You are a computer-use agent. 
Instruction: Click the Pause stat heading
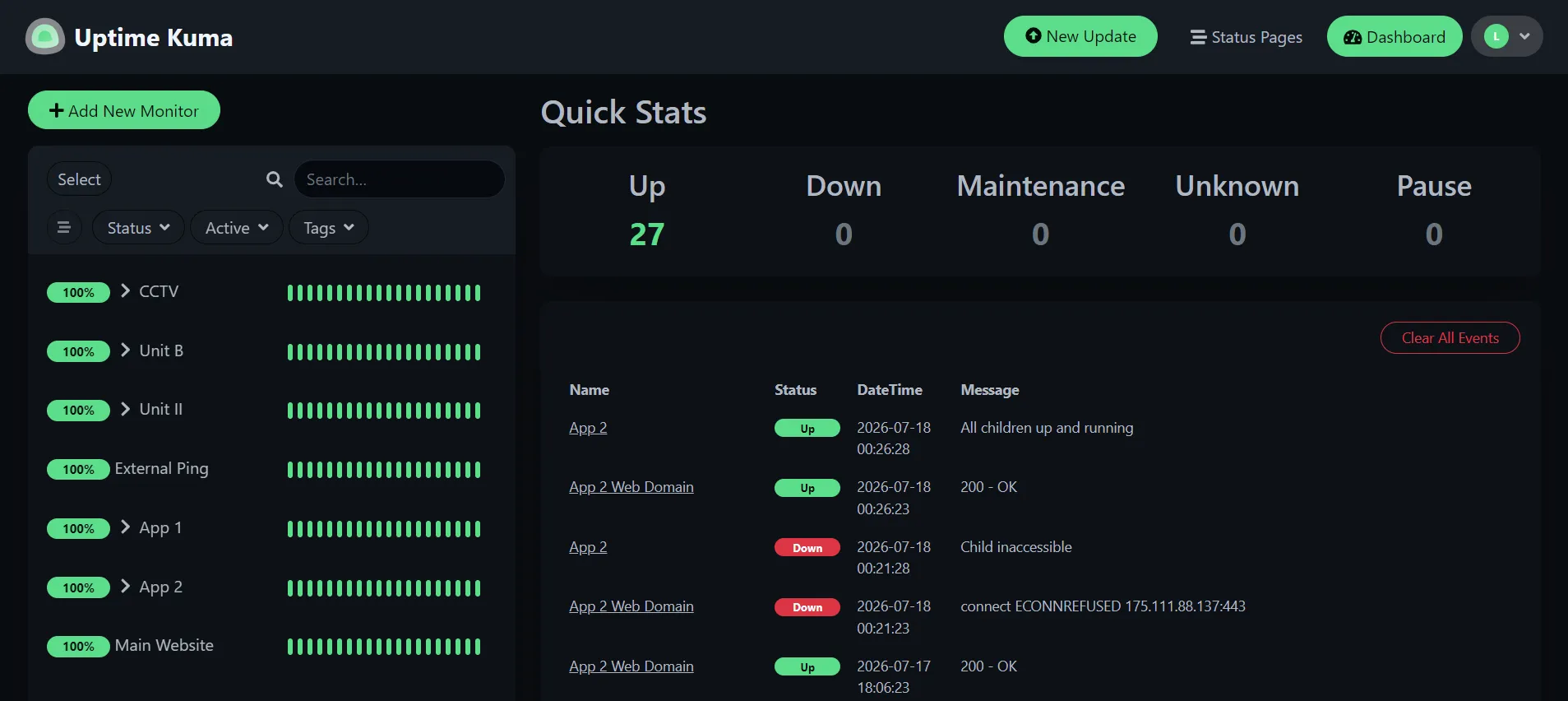[1434, 186]
